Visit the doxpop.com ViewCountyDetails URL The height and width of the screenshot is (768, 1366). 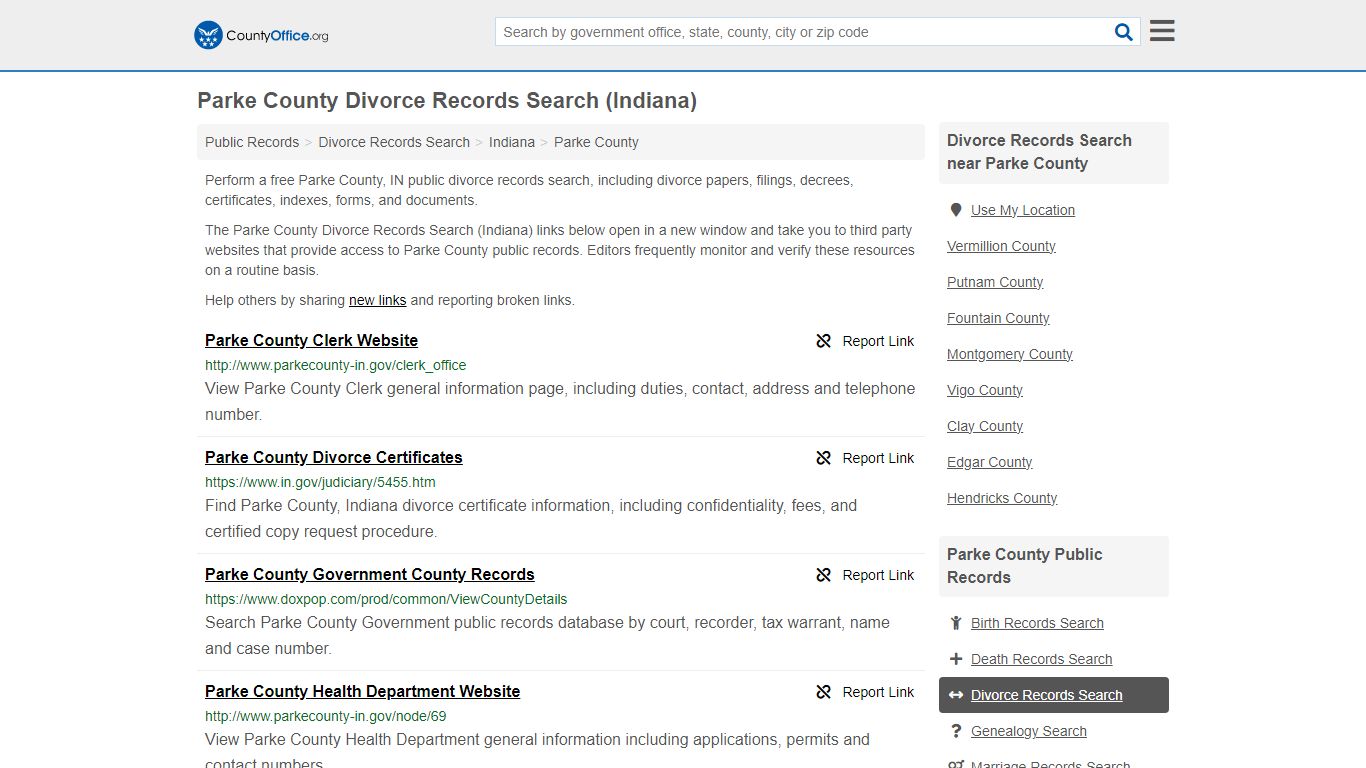coord(386,599)
